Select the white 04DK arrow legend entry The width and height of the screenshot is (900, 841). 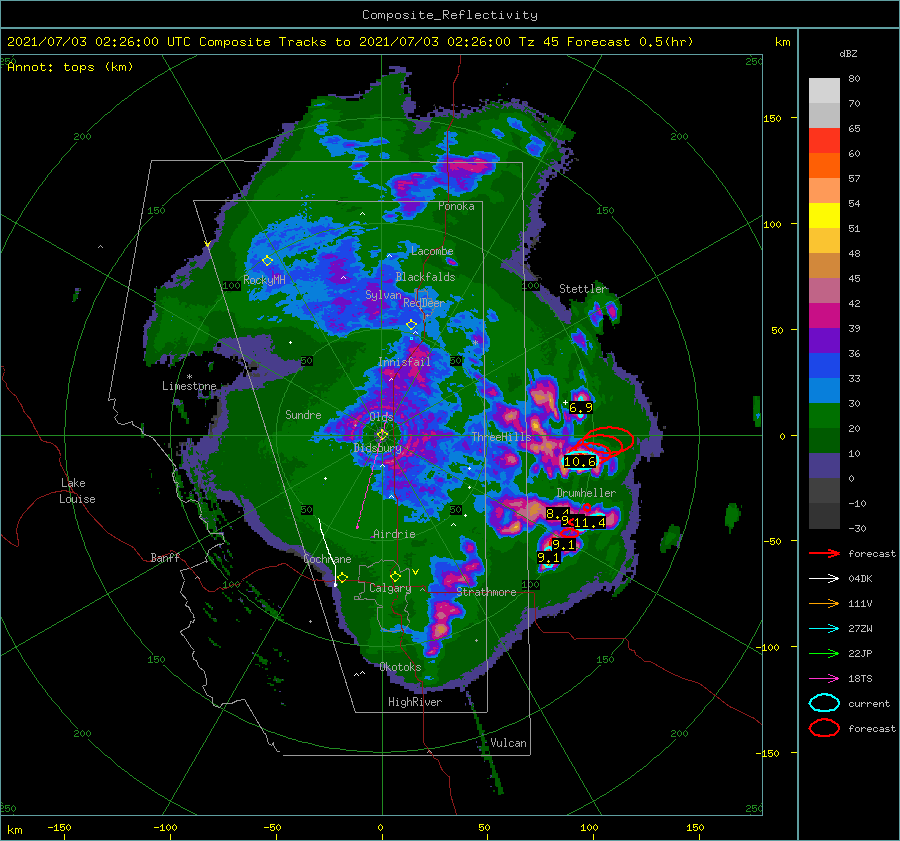(824, 578)
